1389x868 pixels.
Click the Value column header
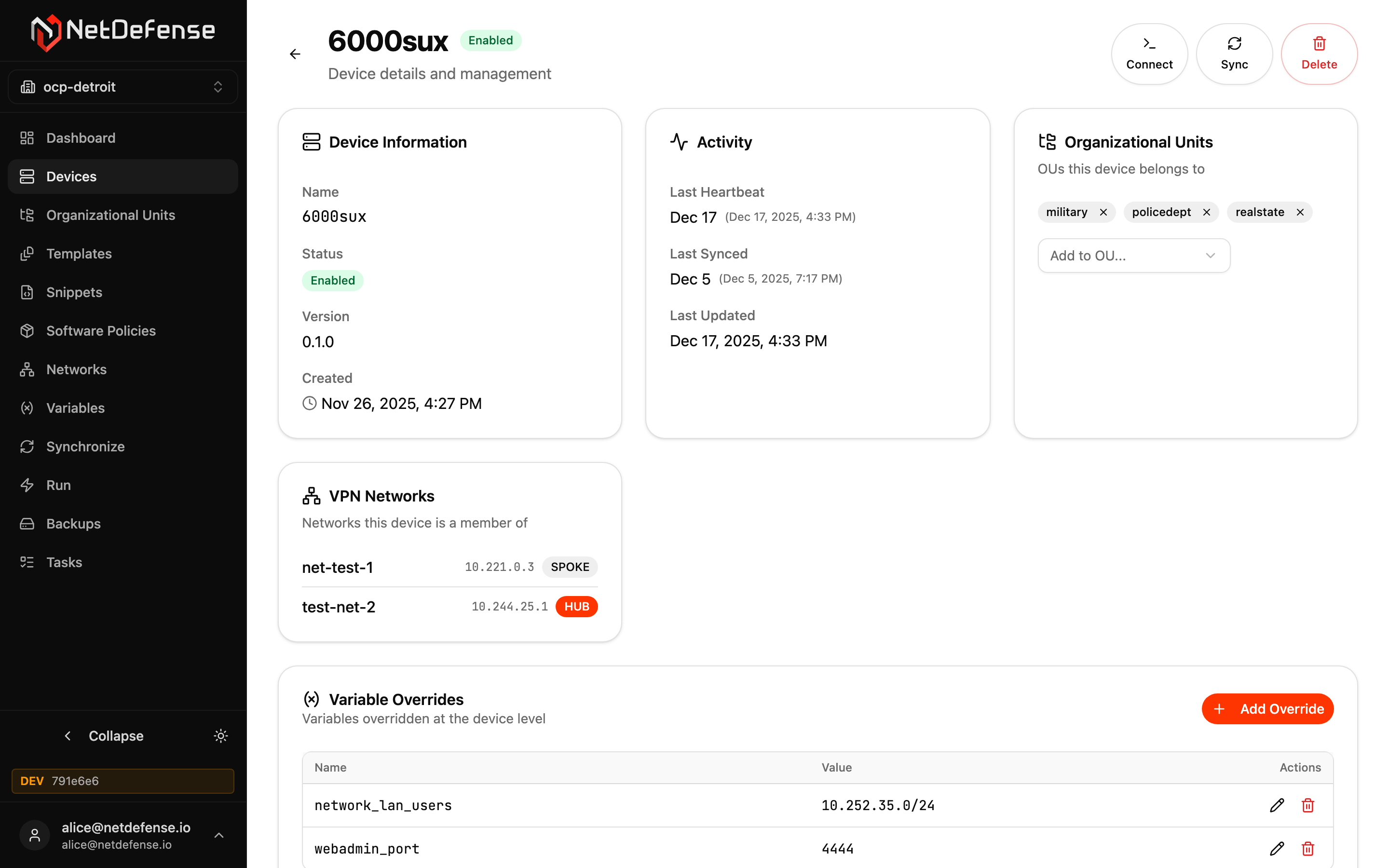pyautogui.click(x=836, y=768)
